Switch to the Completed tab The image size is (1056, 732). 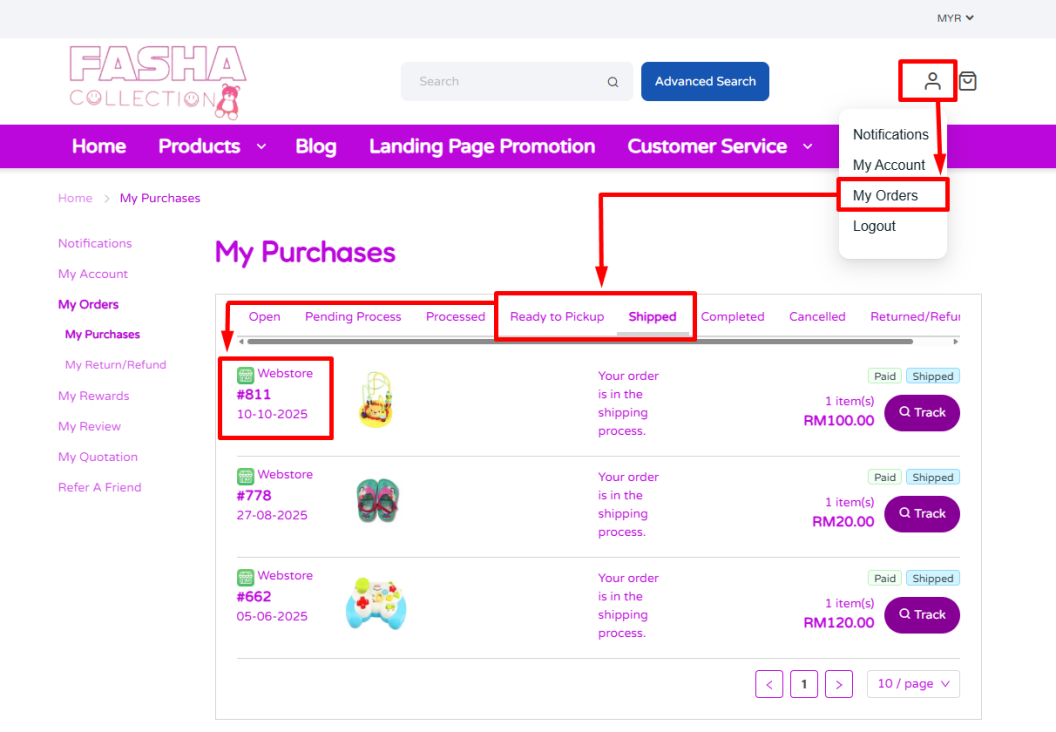732,317
